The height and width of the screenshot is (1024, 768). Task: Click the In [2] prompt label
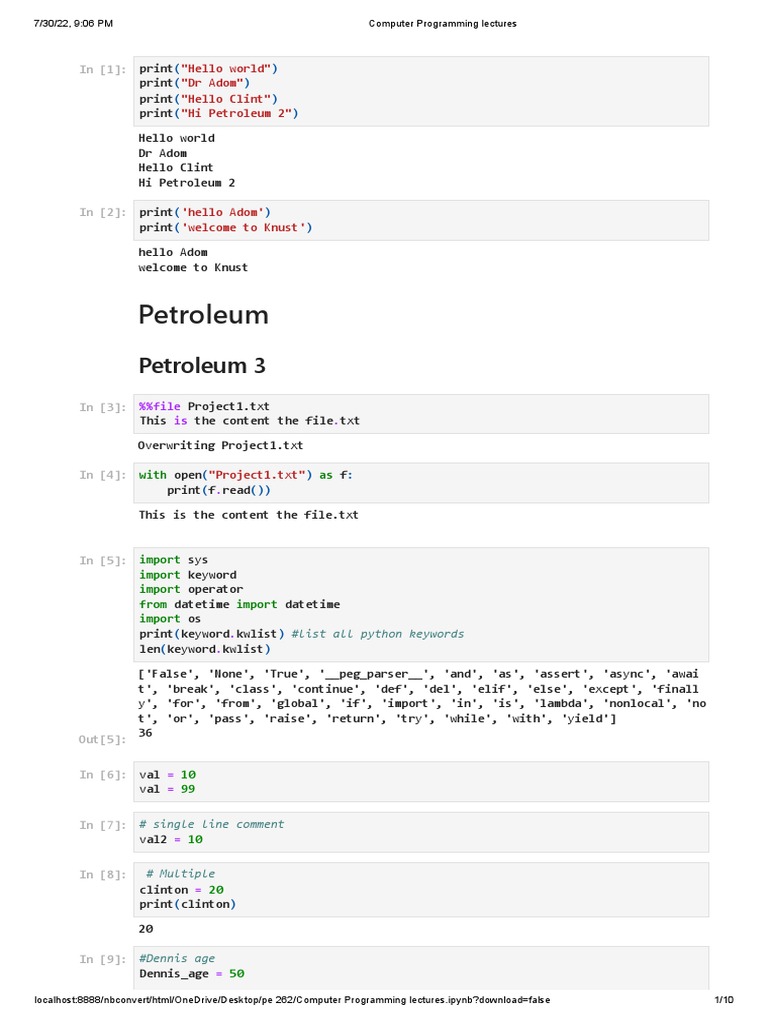coord(103,212)
